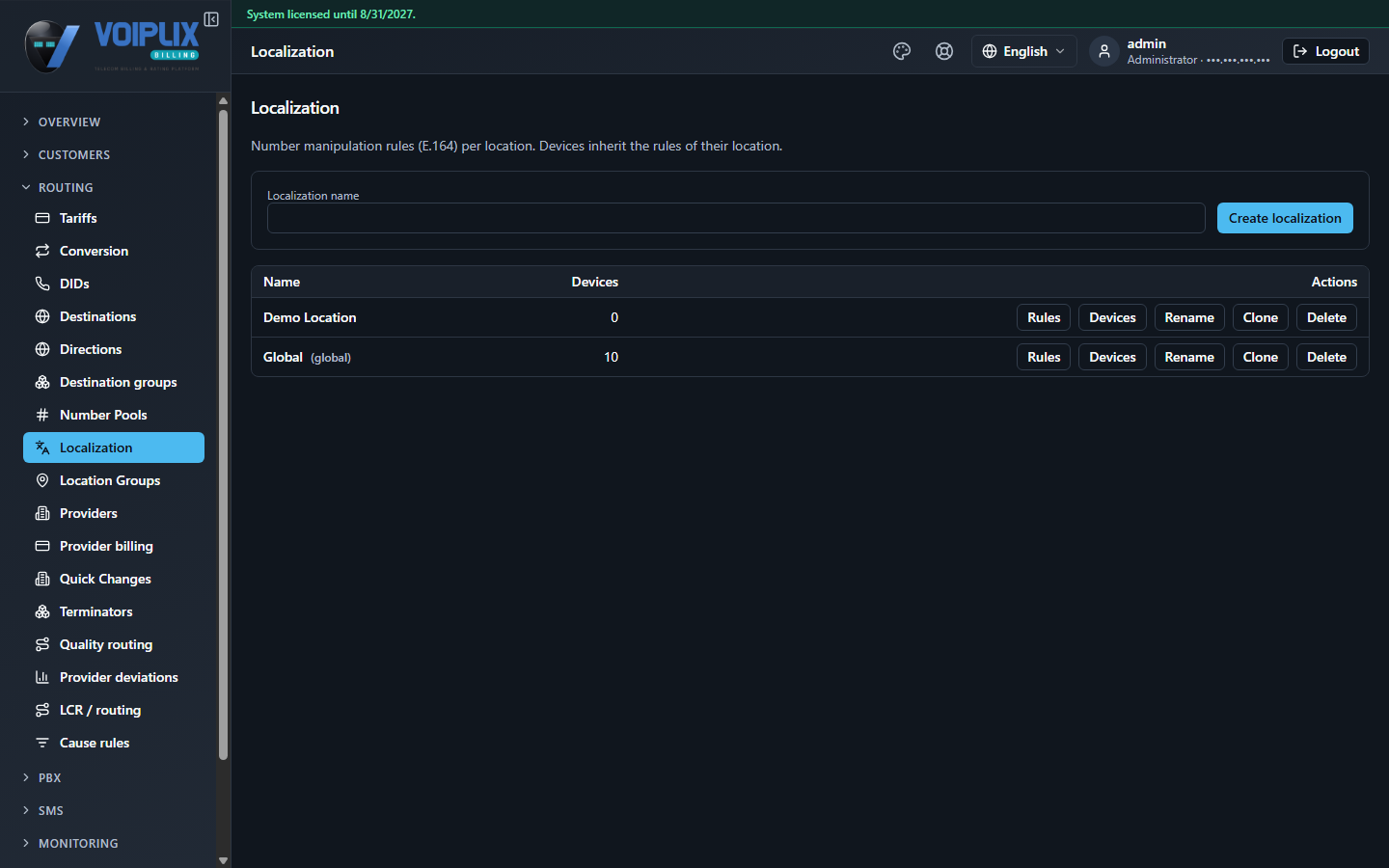Delete the Demo Location row
1389x868 pixels.
click(x=1326, y=317)
